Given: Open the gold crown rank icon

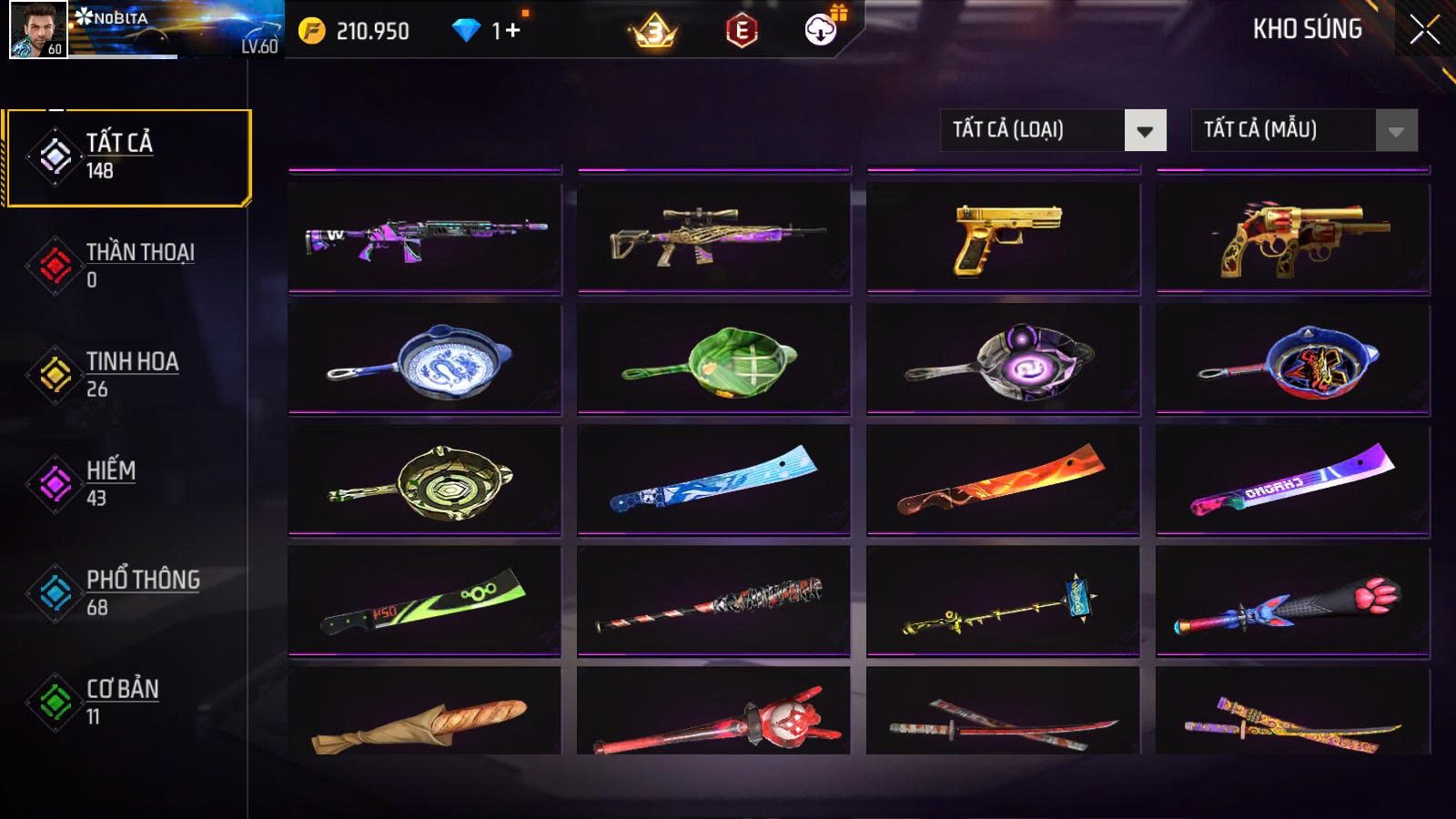Looking at the screenshot, I should point(653,33).
